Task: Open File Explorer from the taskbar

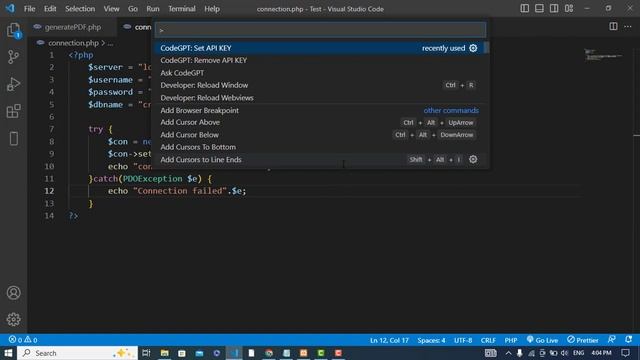Action: [164, 353]
